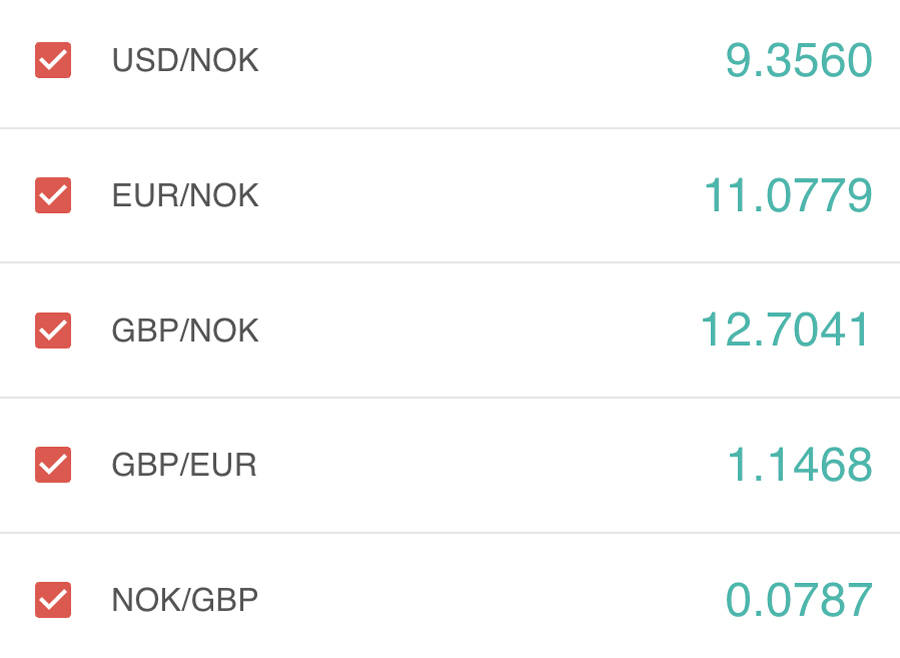Viewport: 900px width, 658px height.
Task: Click the 9.3560 exchange rate value
Action: 798,61
